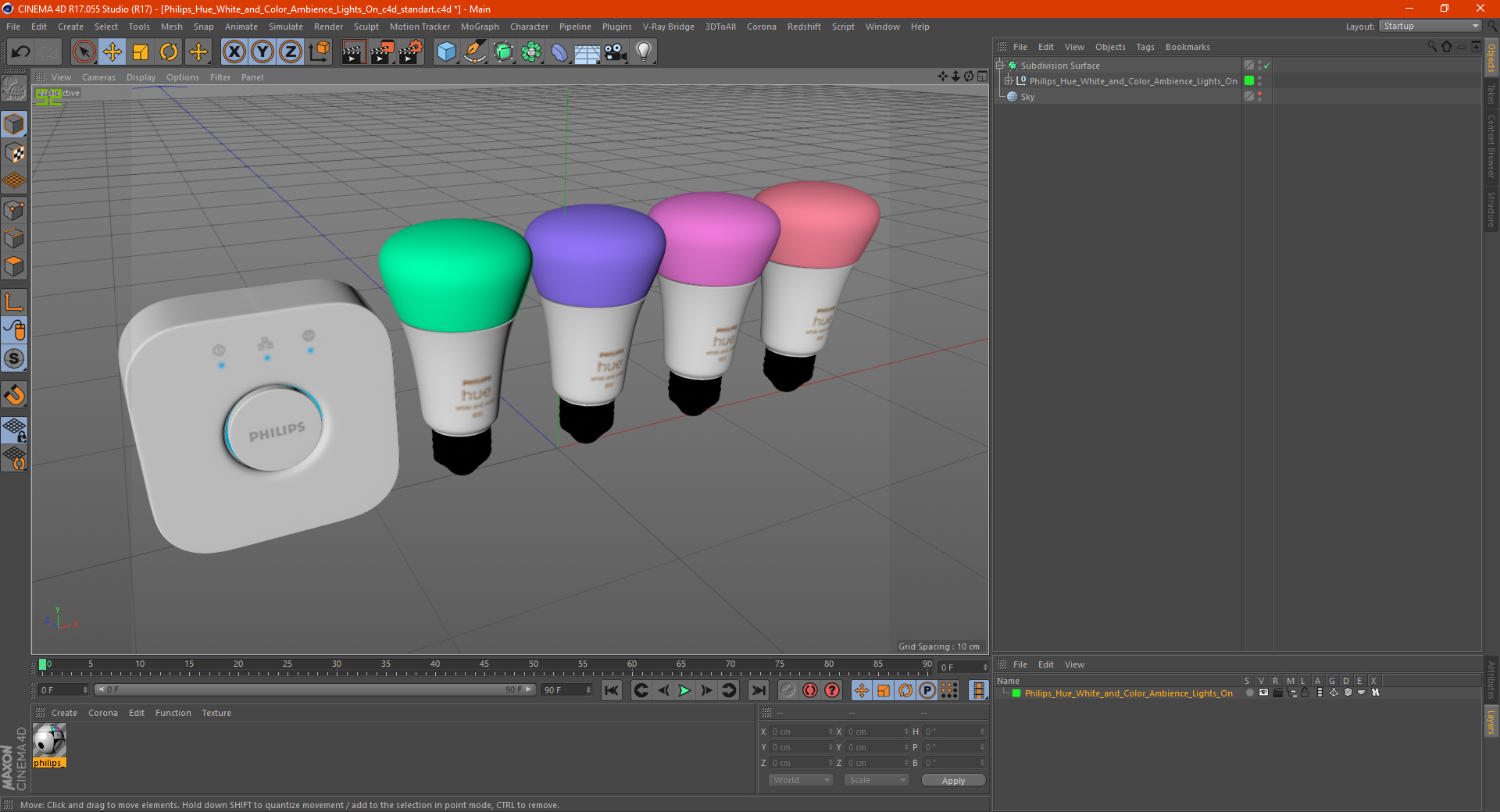The width and height of the screenshot is (1500, 812).
Task: Open viewport Cameras menu
Action: (x=98, y=77)
